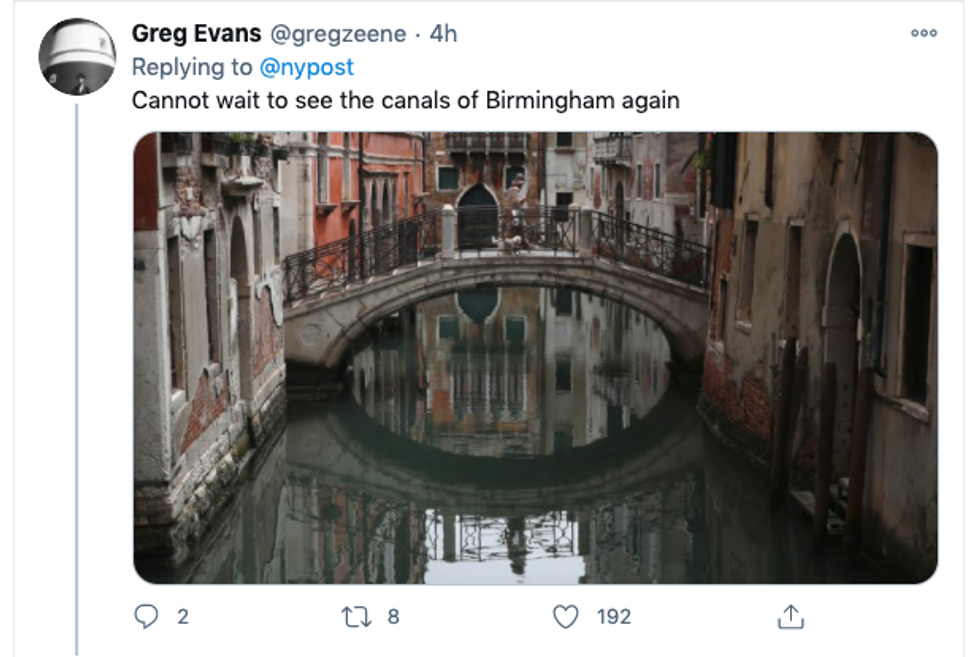Visit the @nypost mention link
This screenshot has width=980, height=657.
point(306,67)
